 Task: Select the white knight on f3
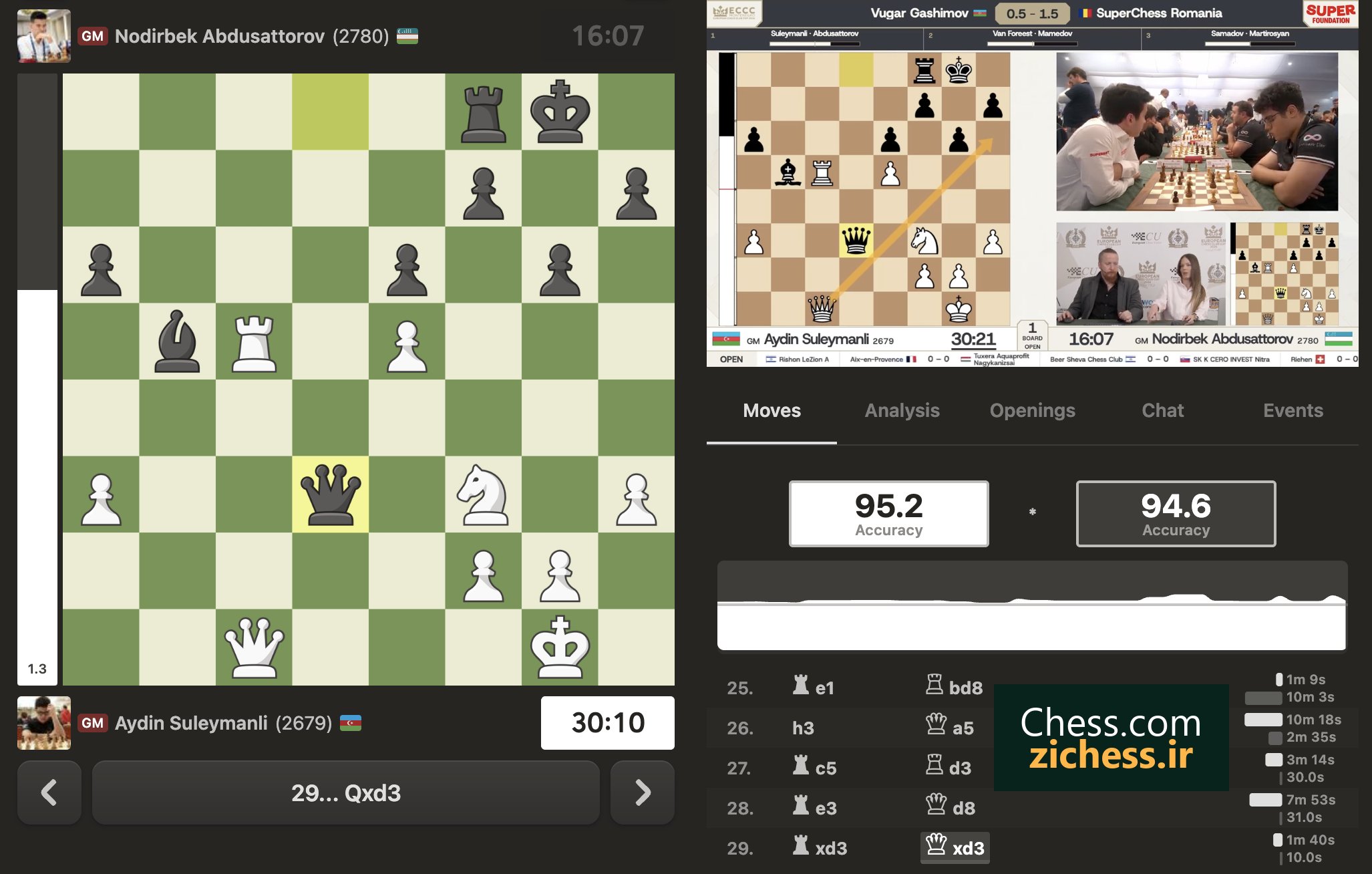pos(483,494)
